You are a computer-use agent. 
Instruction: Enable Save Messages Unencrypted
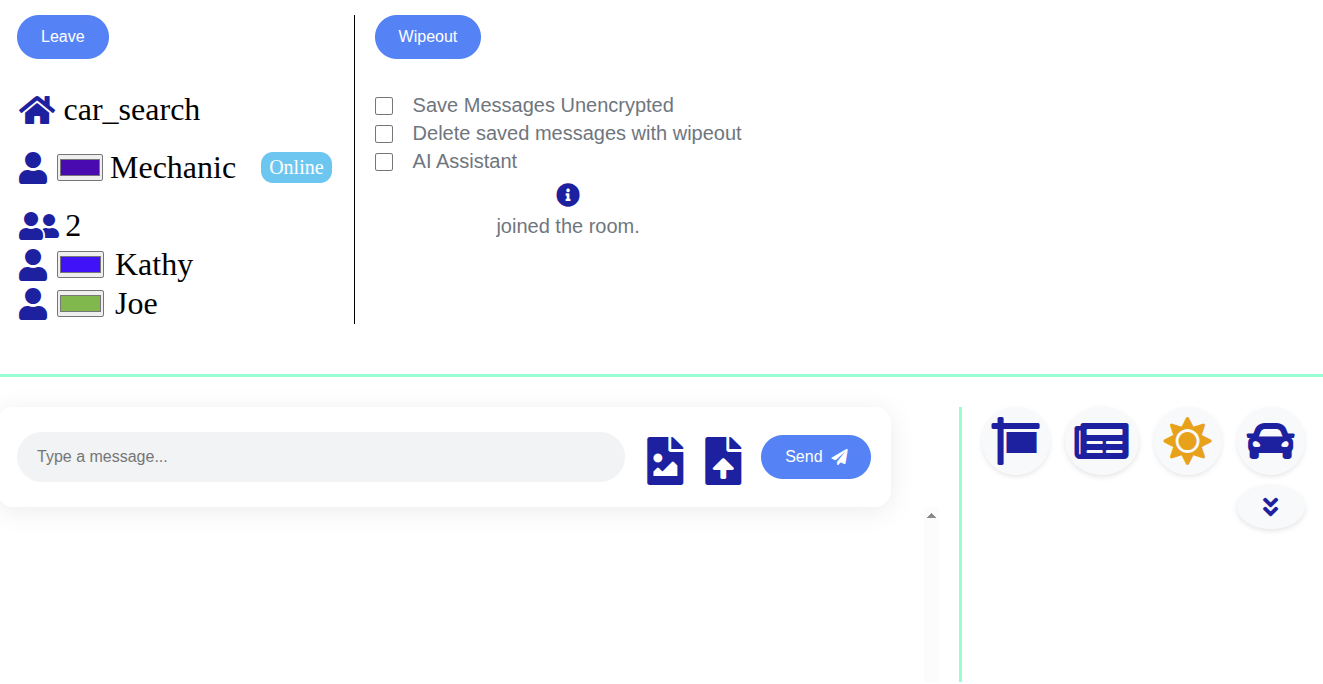click(384, 105)
